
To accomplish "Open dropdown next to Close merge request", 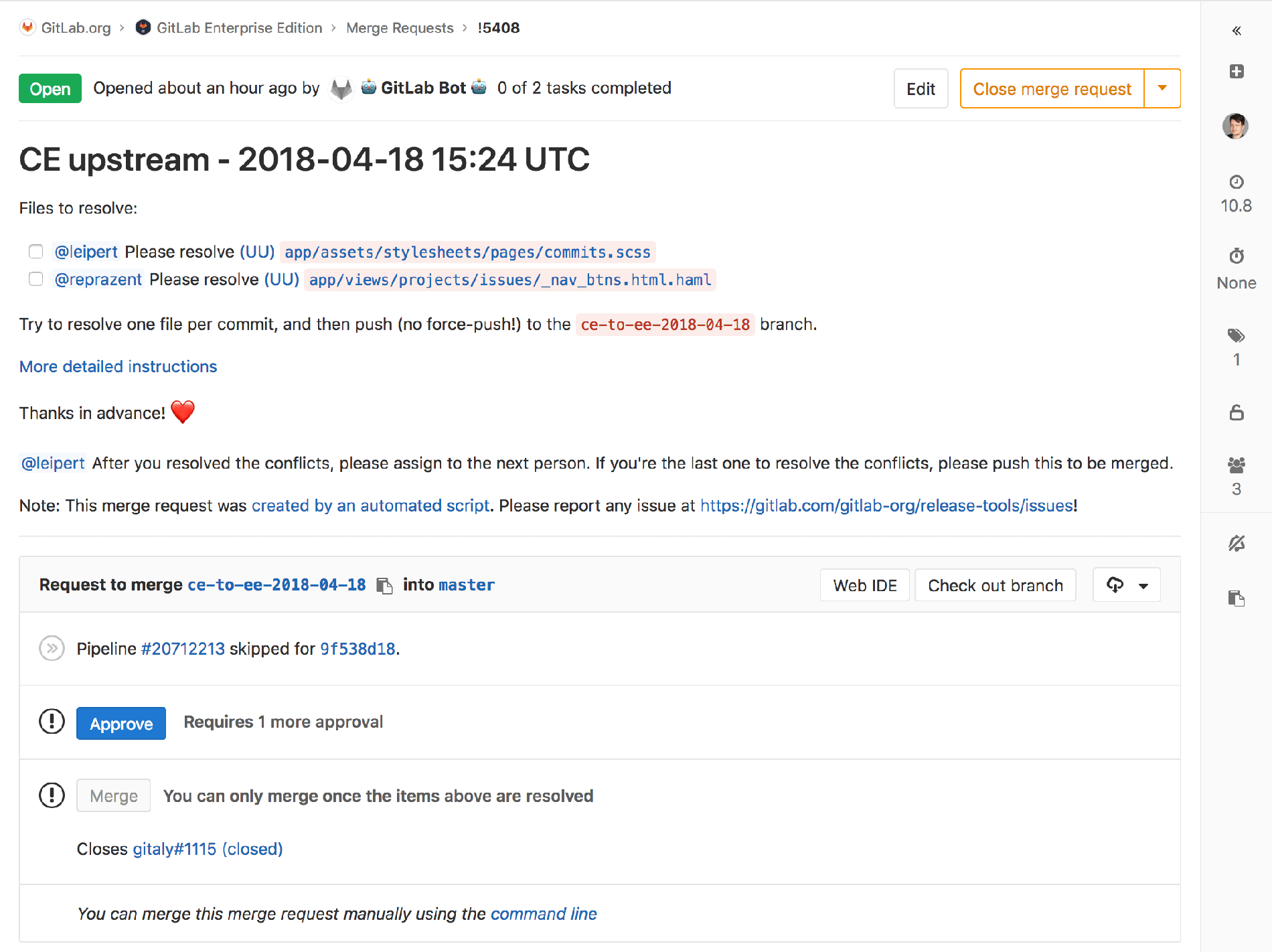I will 1162,88.
